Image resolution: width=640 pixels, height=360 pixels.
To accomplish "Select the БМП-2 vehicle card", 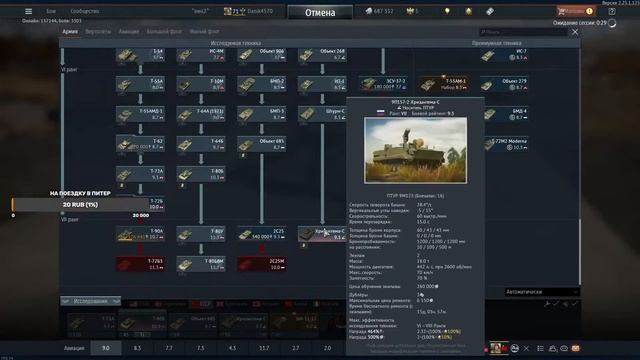I will coord(262,84).
